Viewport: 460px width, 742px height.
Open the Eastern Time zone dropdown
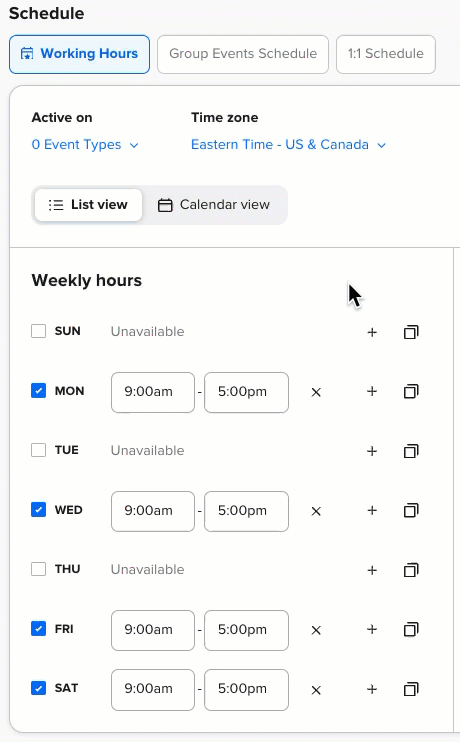(x=288, y=145)
